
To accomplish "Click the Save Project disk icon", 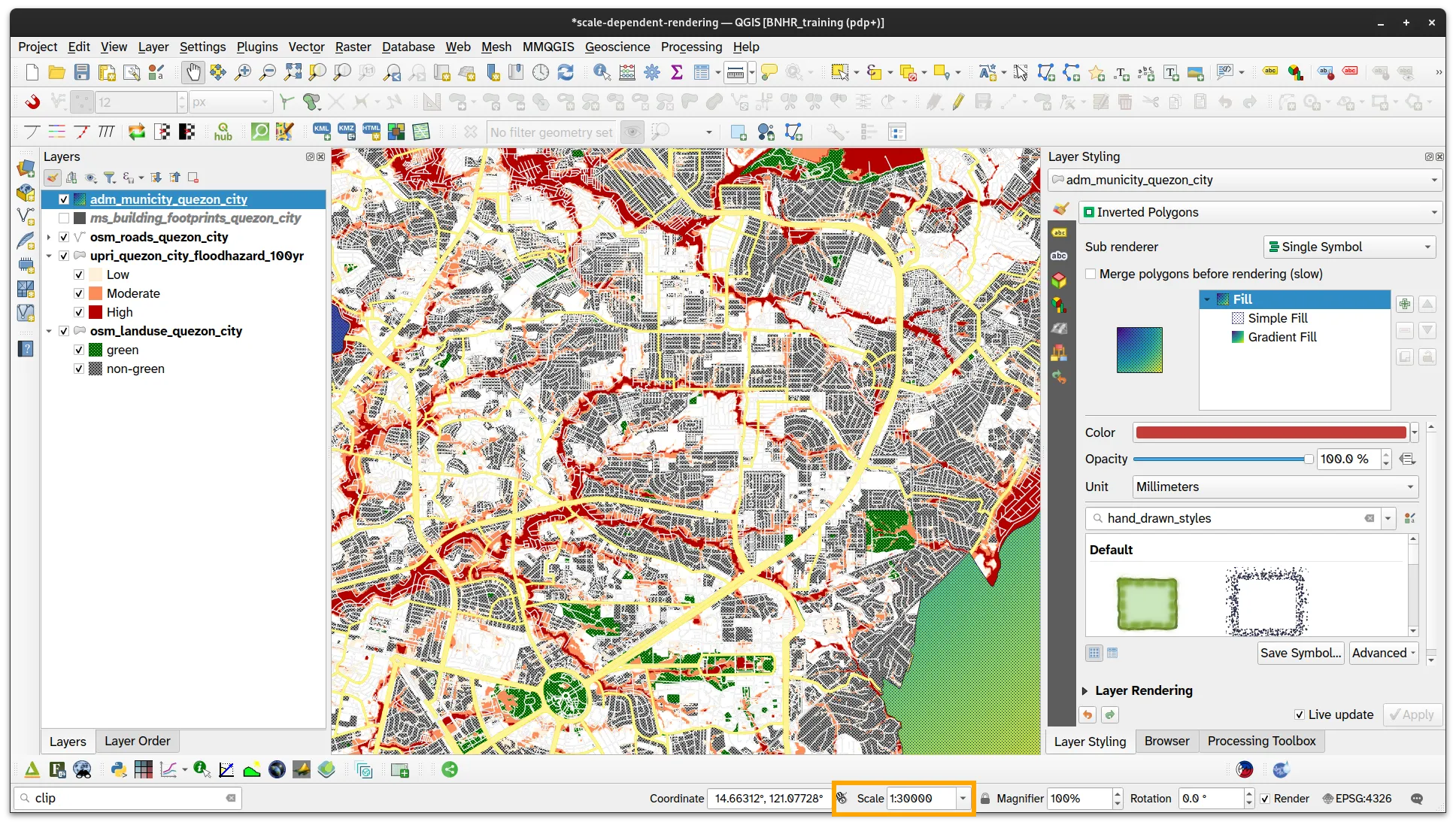I will click(x=82, y=72).
